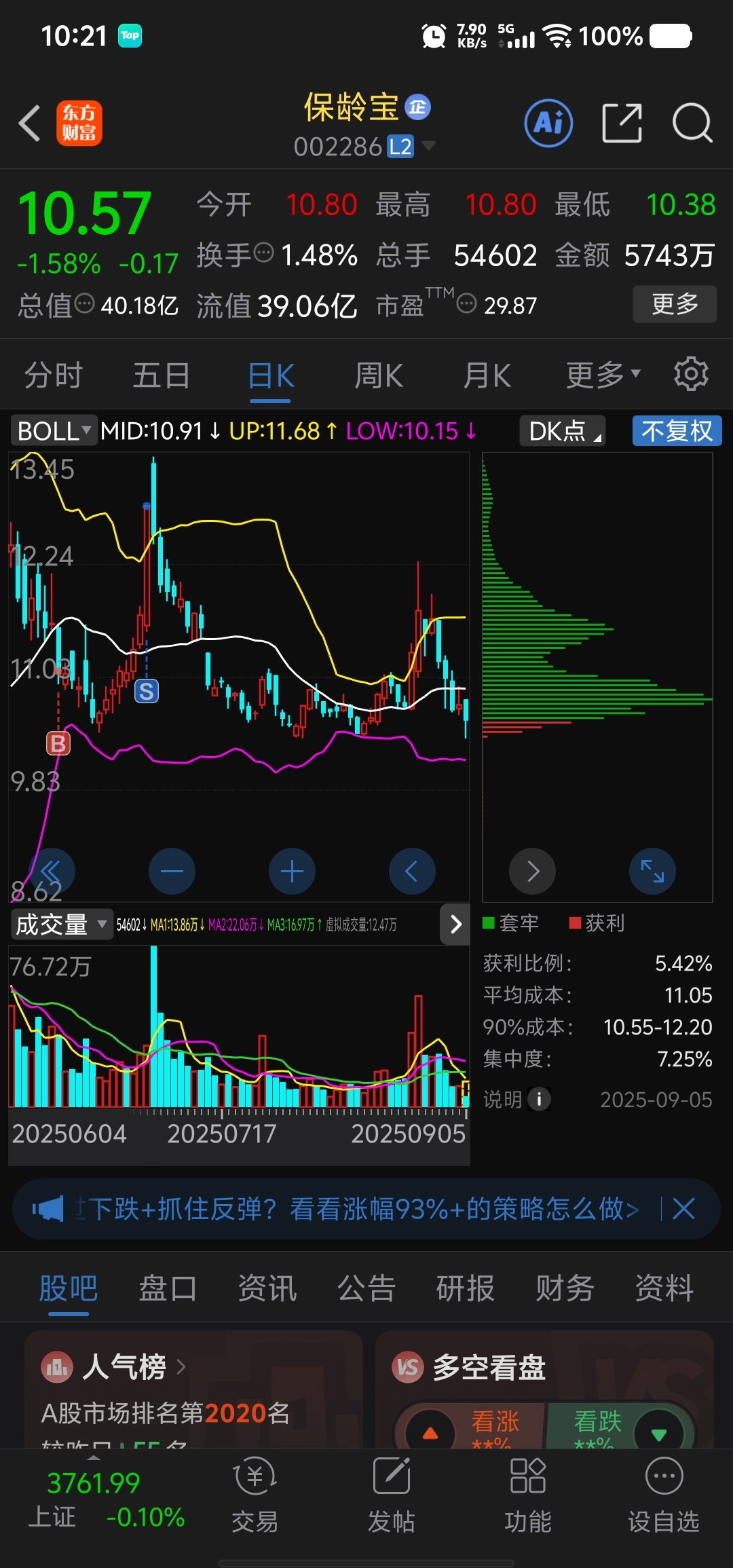The width and height of the screenshot is (733, 1568).
Task: Tap the 套牢 green legend
Action: pyautogui.click(x=511, y=922)
